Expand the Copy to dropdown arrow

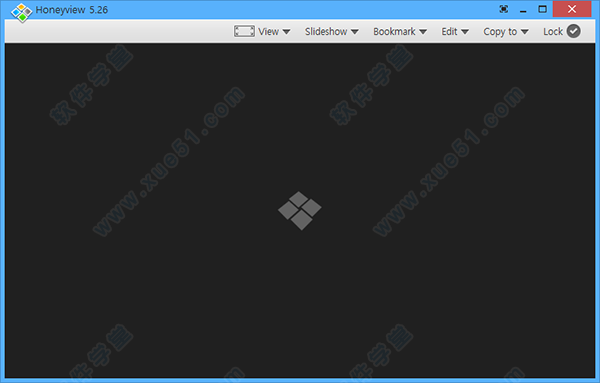(x=525, y=32)
